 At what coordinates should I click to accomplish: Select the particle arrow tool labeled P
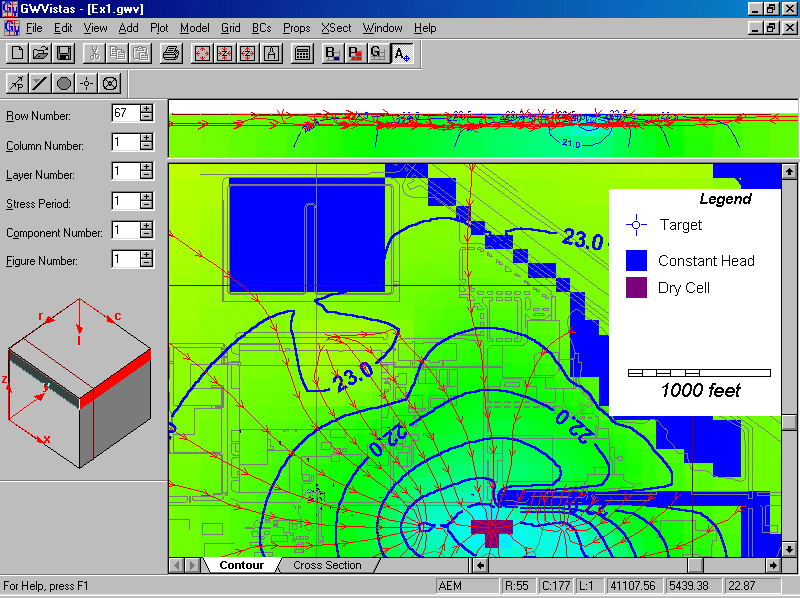click(17, 83)
